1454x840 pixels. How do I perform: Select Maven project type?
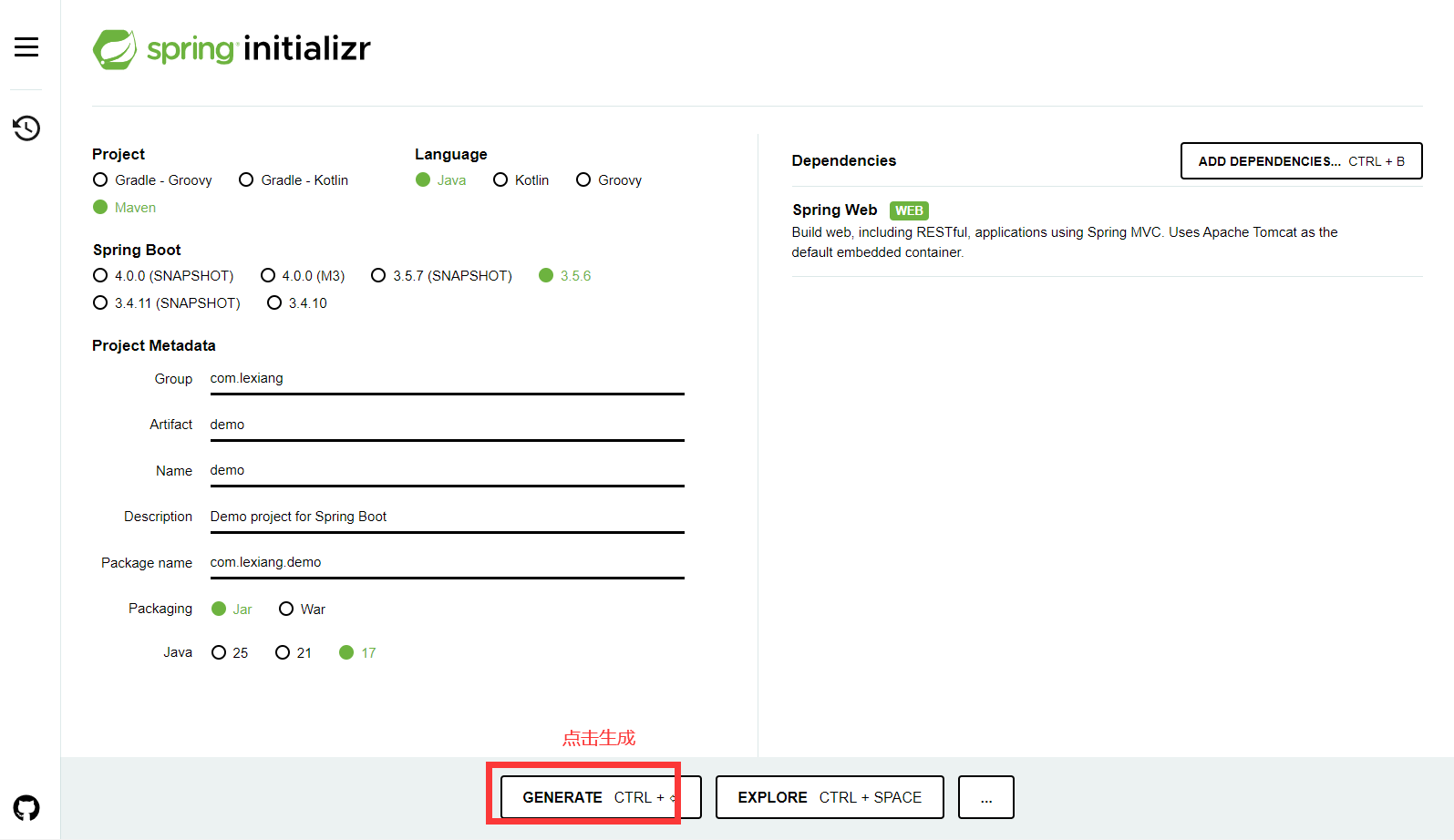(x=125, y=208)
